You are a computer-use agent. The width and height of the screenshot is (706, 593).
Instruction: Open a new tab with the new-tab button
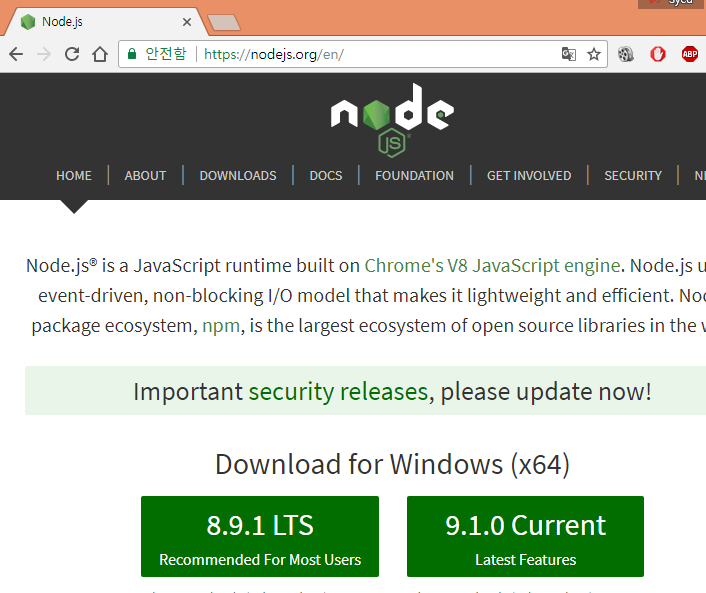(224, 22)
